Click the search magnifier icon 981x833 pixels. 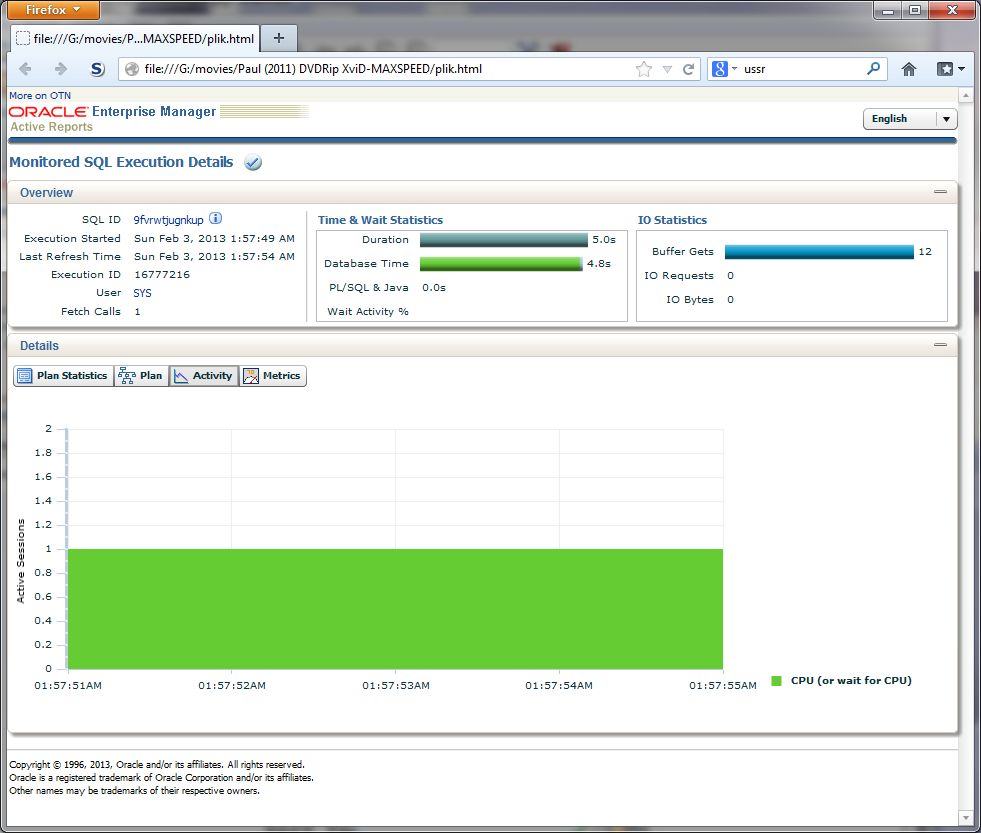point(873,68)
